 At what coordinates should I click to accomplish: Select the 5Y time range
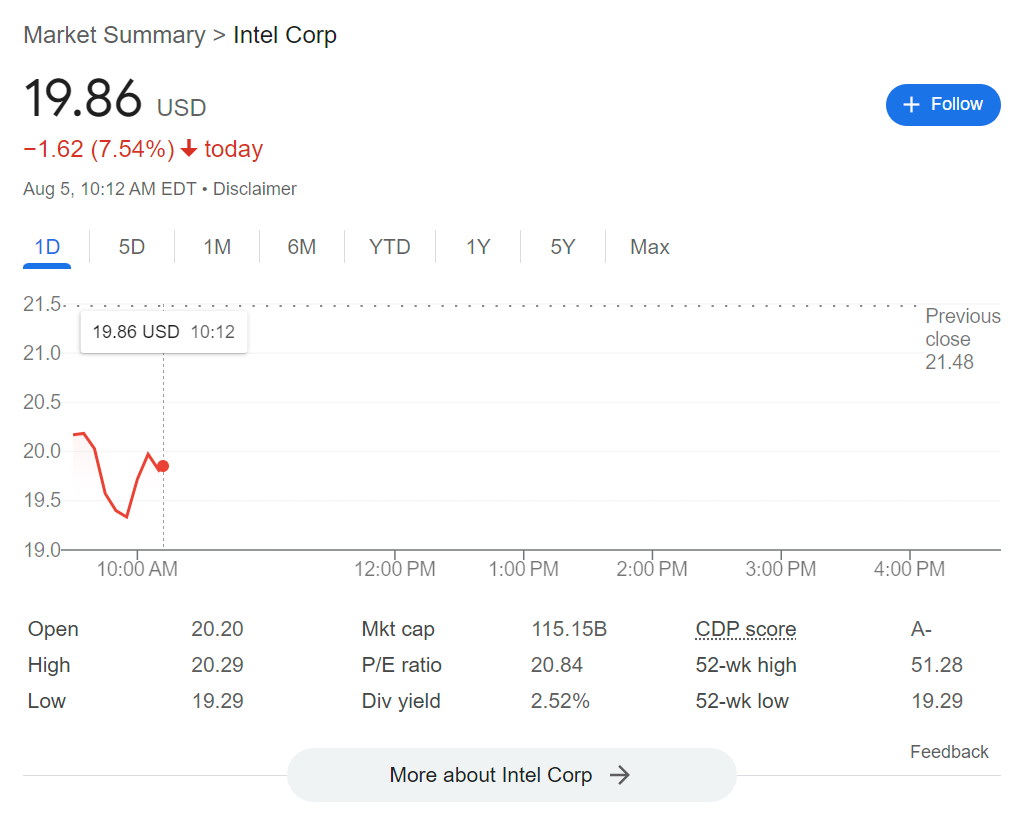point(562,246)
